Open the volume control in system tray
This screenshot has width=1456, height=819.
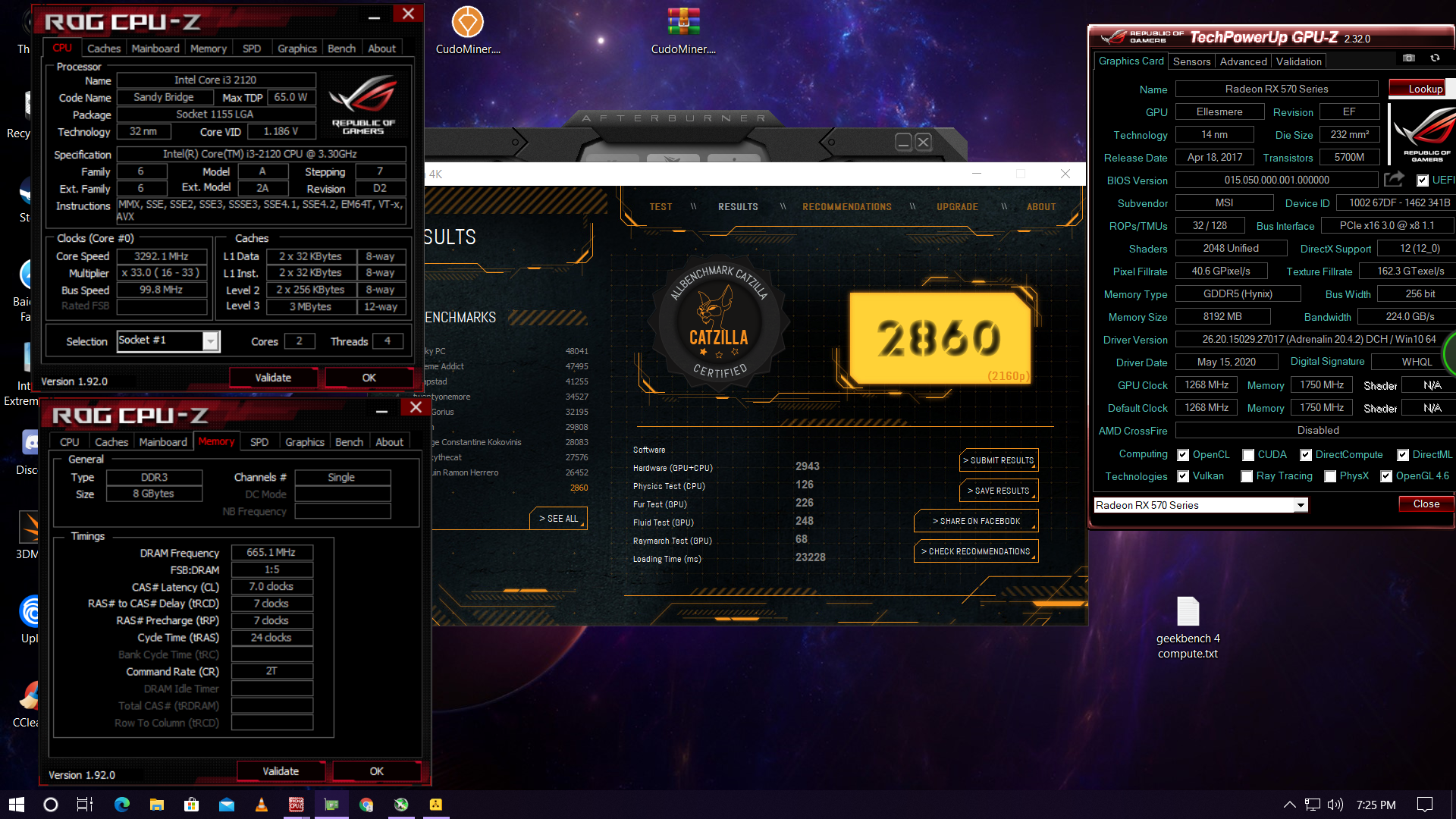pyautogui.click(x=1335, y=805)
